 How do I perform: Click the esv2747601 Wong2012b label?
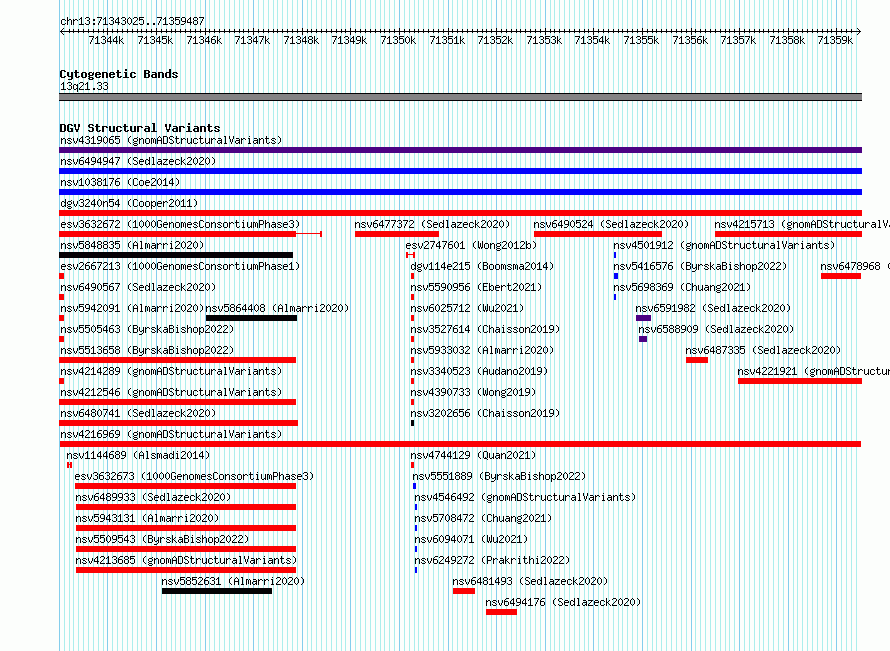coord(471,245)
